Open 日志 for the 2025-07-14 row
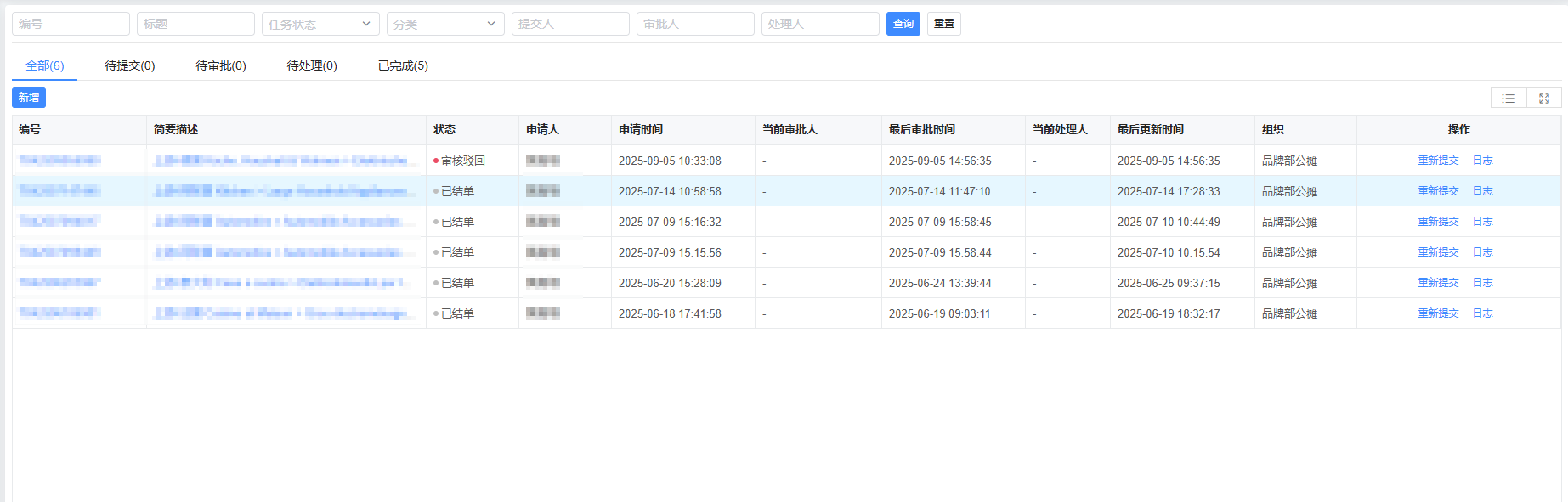Viewport: 1568px width, 502px height. [1482, 191]
